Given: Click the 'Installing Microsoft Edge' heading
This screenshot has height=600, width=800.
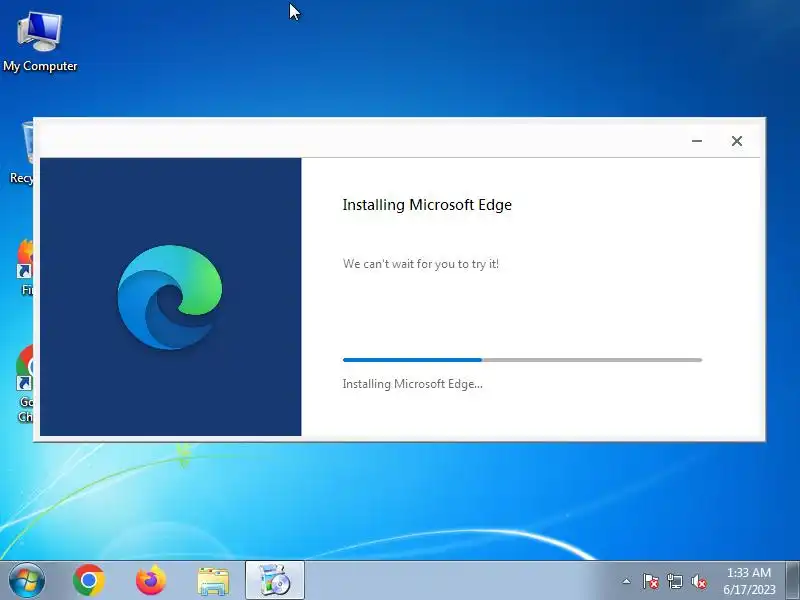Looking at the screenshot, I should (427, 205).
